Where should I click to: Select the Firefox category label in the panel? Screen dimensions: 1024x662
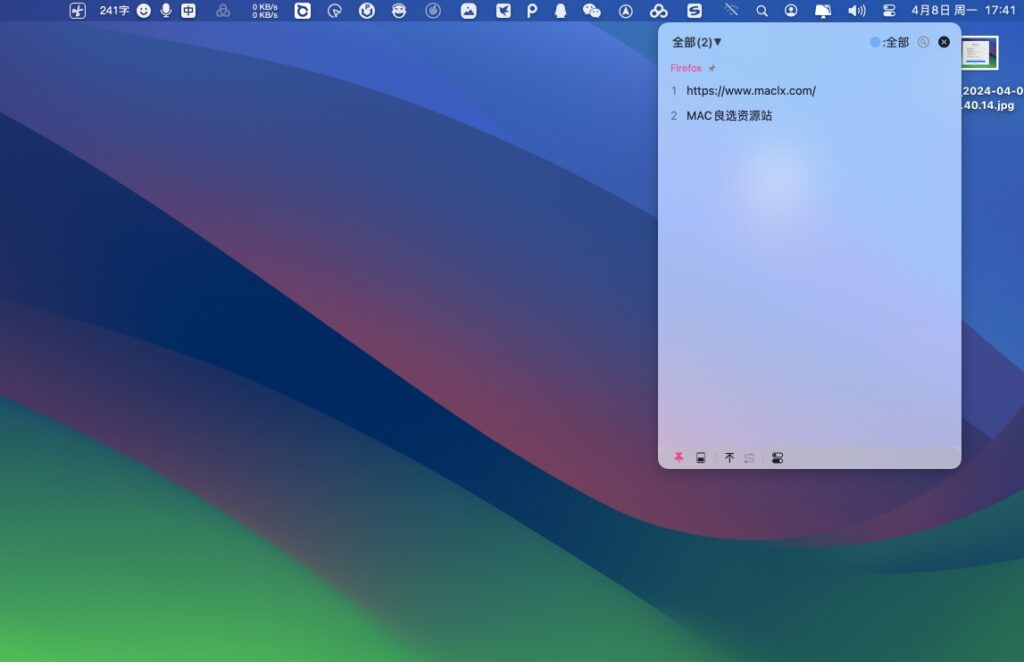tap(686, 68)
